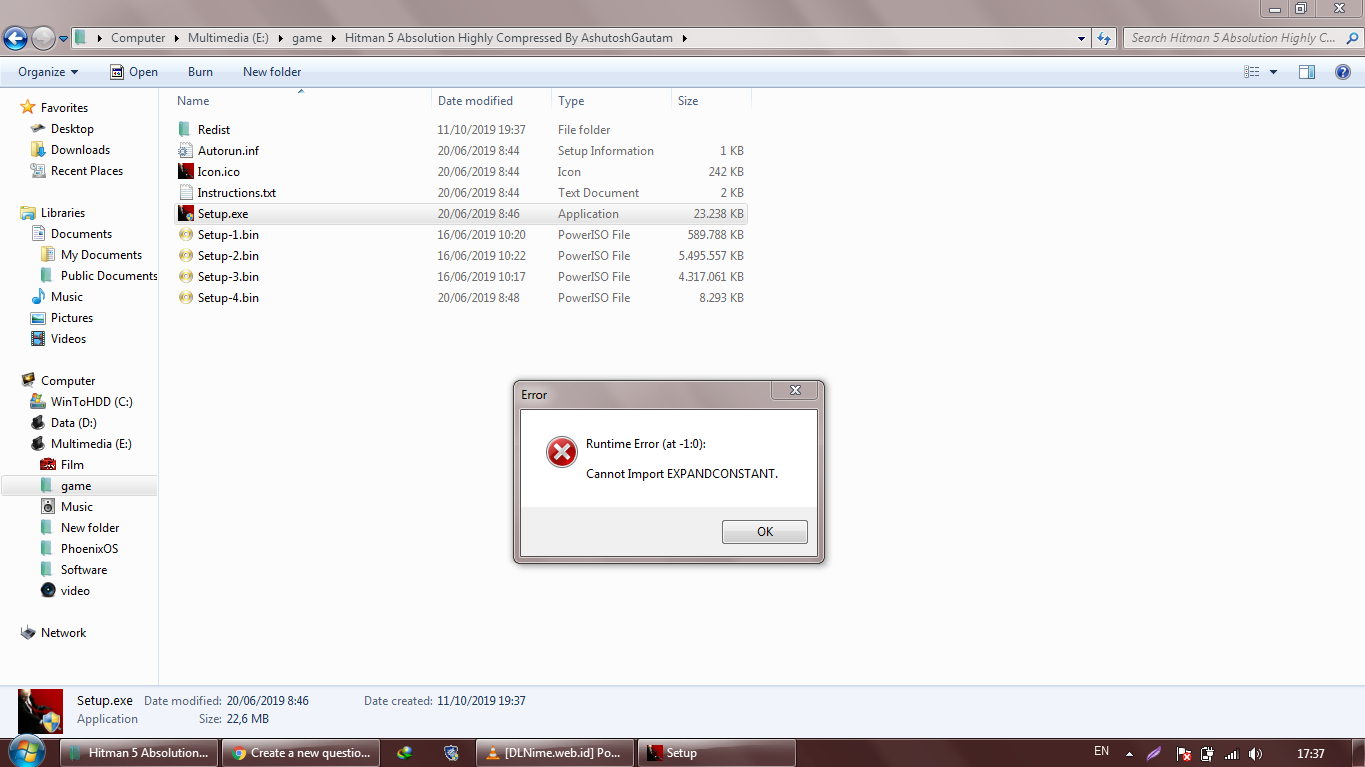Select Setup-3.bin file
The image size is (1365, 767).
tap(460, 277)
